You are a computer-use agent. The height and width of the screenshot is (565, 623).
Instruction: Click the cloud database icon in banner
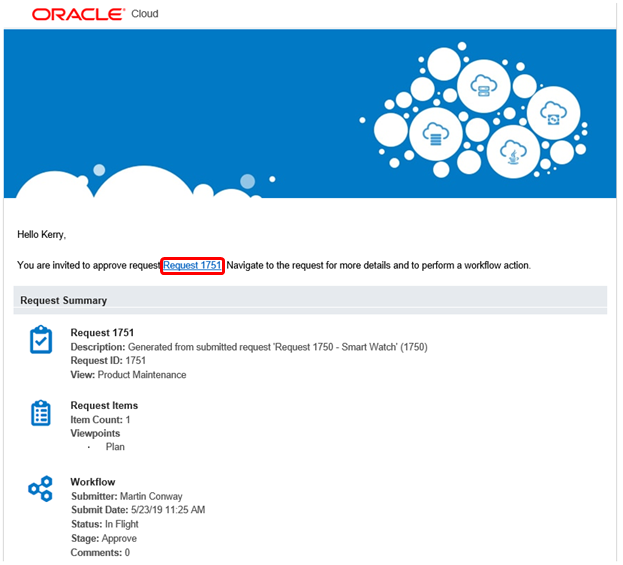[x=436, y=134]
